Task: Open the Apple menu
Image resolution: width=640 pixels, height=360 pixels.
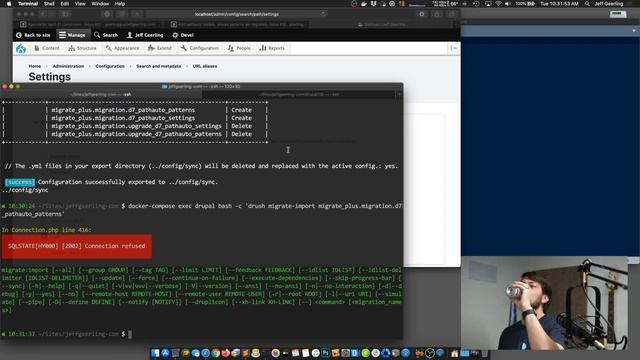Action: click(x=9, y=4)
